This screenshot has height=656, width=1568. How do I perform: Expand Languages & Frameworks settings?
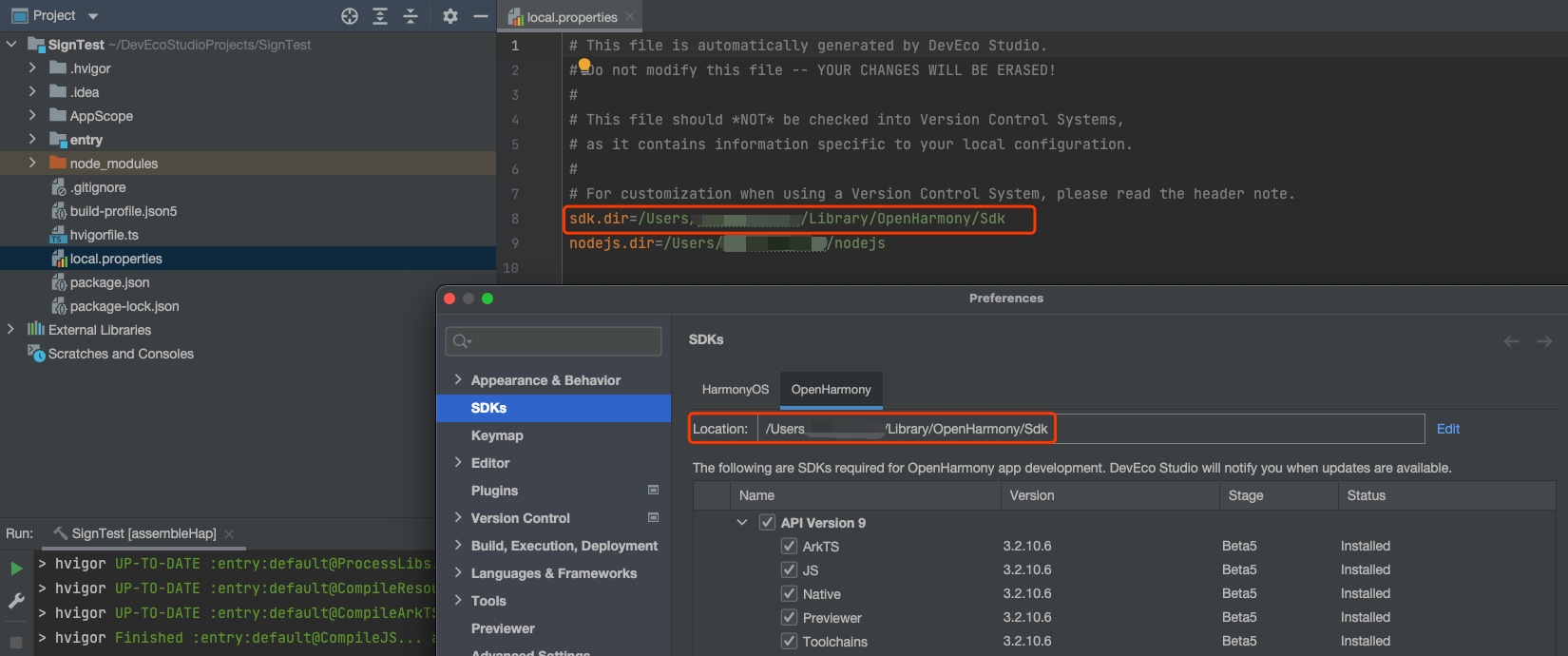458,572
